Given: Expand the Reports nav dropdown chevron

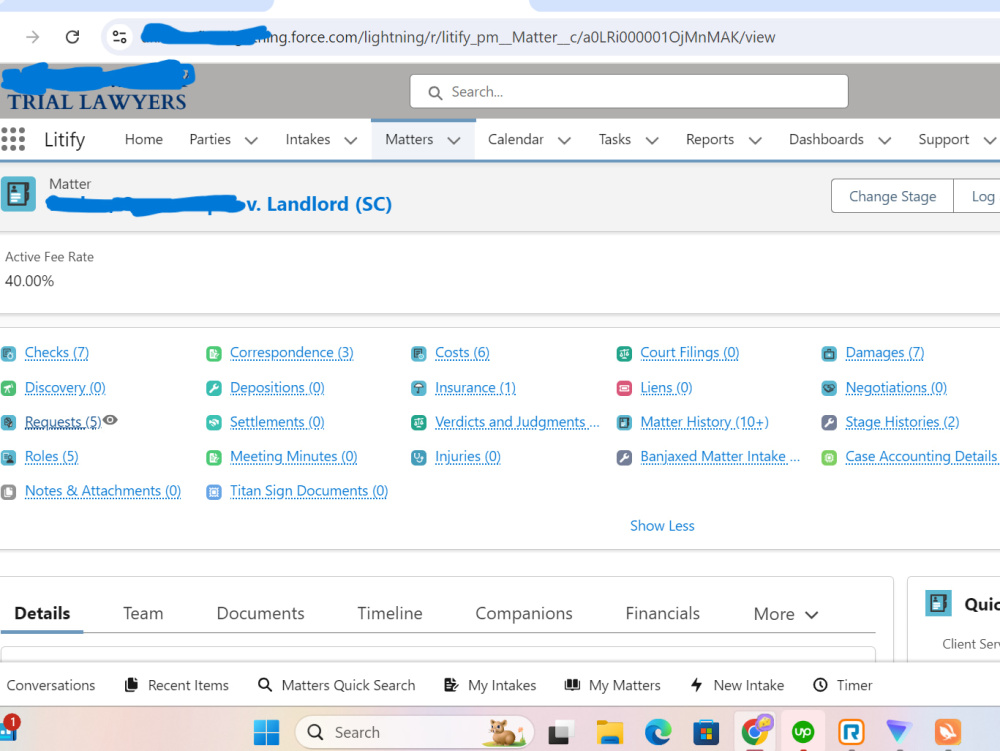Looking at the screenshot, I should coord(755,140).
